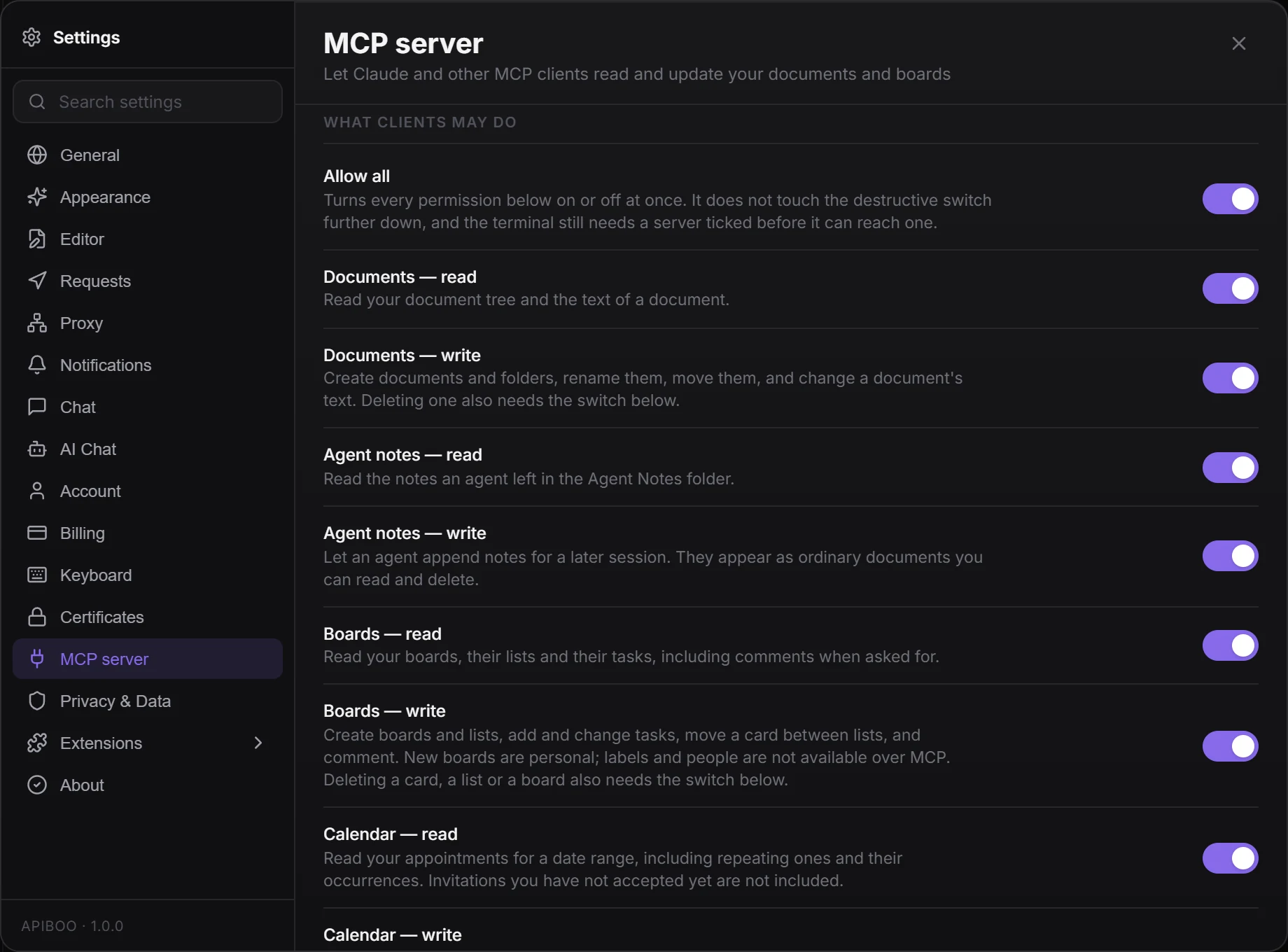Open Notifications settings
This screenshot has height=952, width=1288.
pyautogui.click(x=148, y=365)
